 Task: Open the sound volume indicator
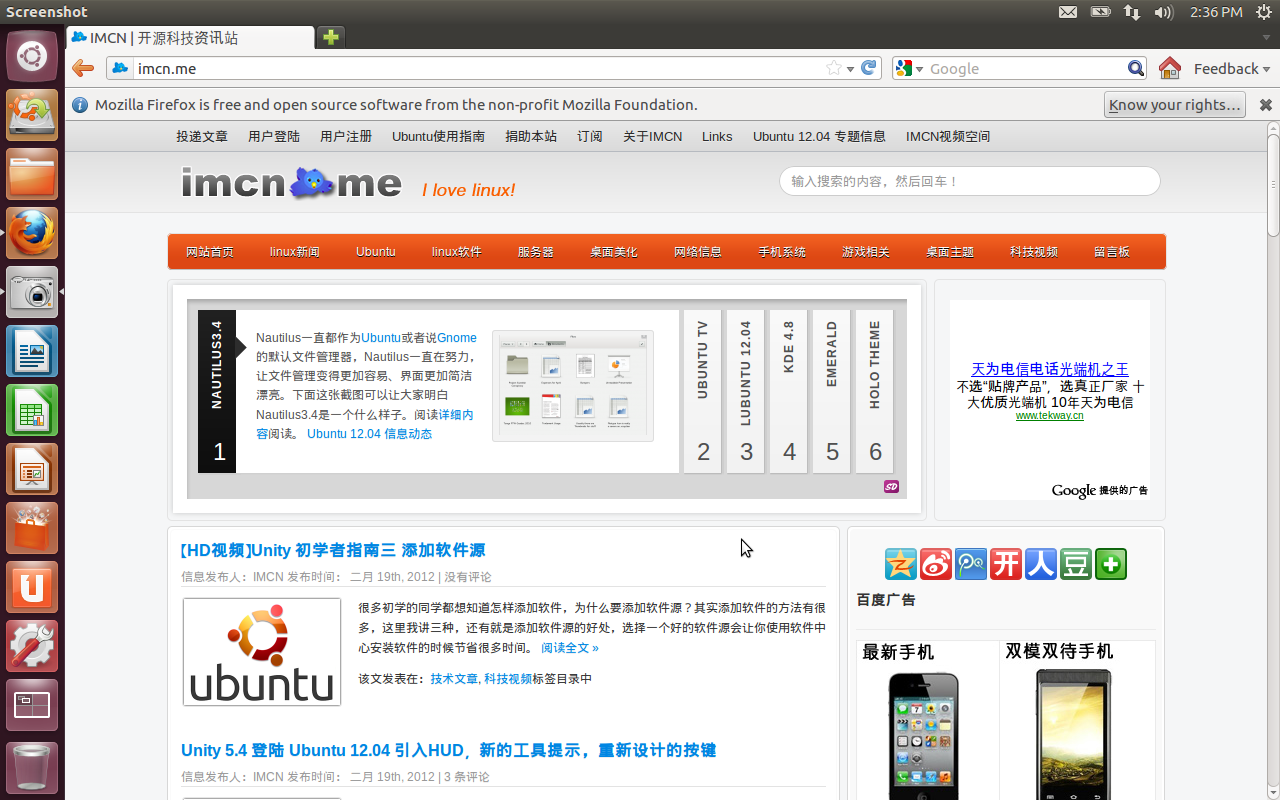[1163, 12]
